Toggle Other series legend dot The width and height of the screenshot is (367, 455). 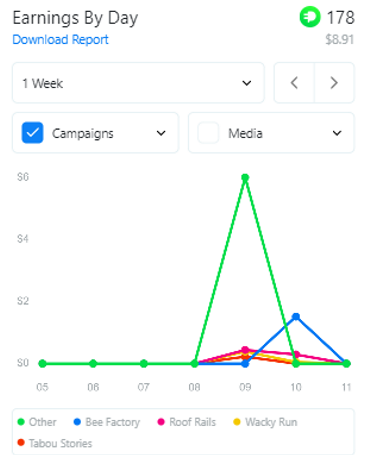(x=21, y=422)
